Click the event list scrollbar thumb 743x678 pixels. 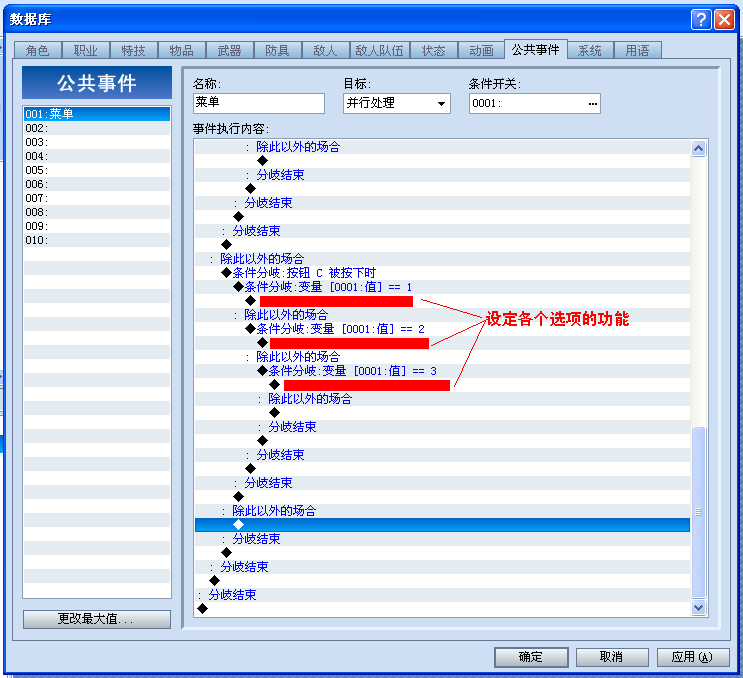(x=698, y=512)
